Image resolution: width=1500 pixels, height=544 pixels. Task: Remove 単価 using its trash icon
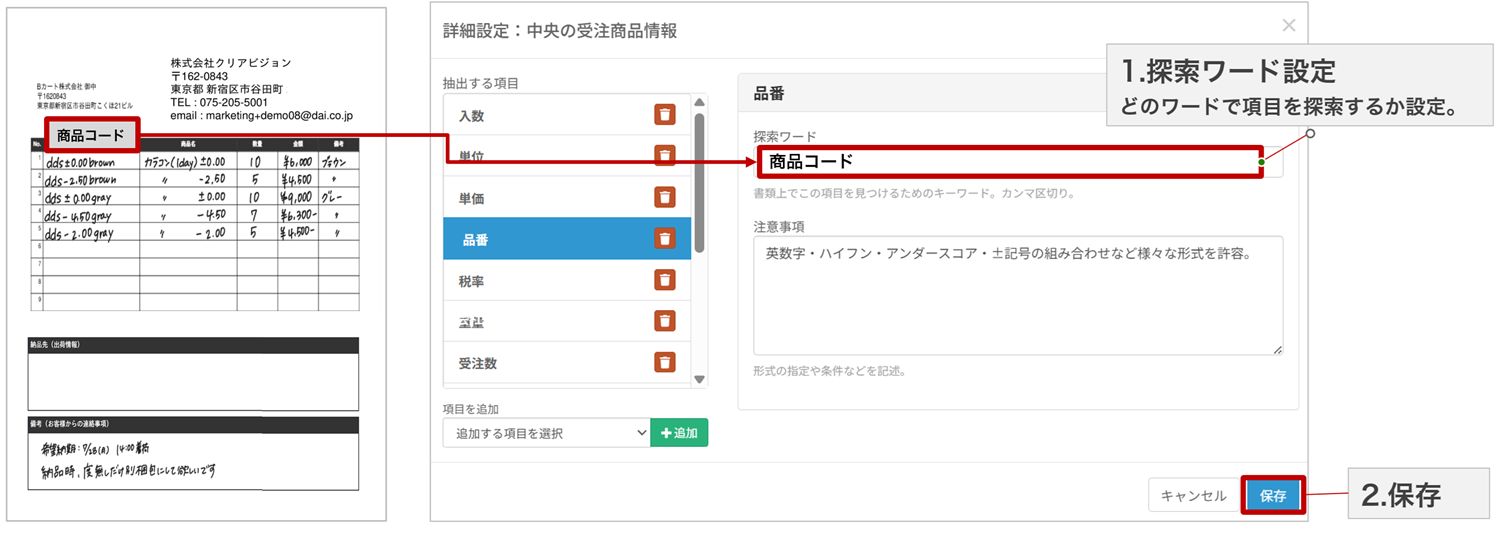point(665,198)
